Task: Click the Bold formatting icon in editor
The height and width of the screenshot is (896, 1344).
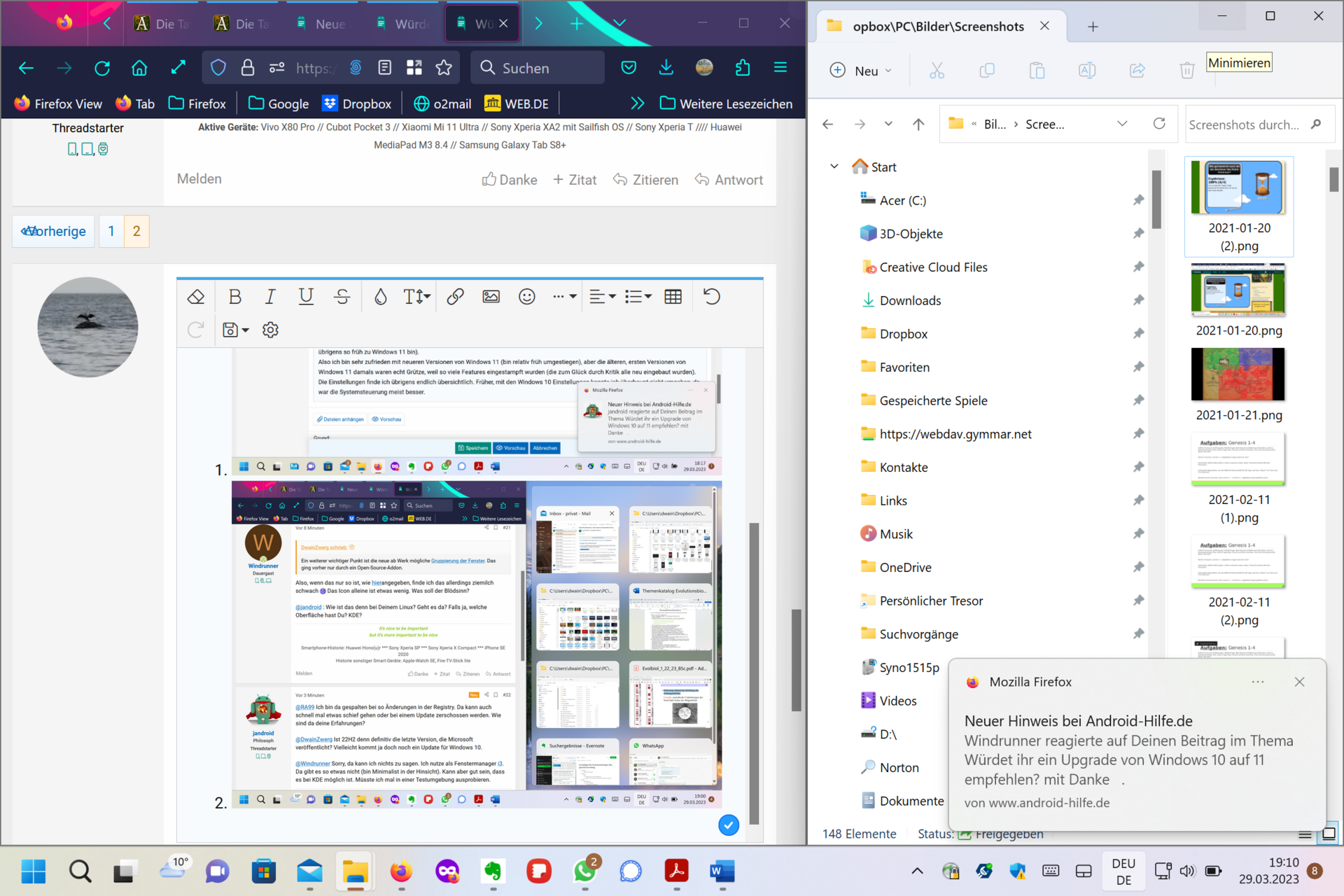Action: (235, 297)
